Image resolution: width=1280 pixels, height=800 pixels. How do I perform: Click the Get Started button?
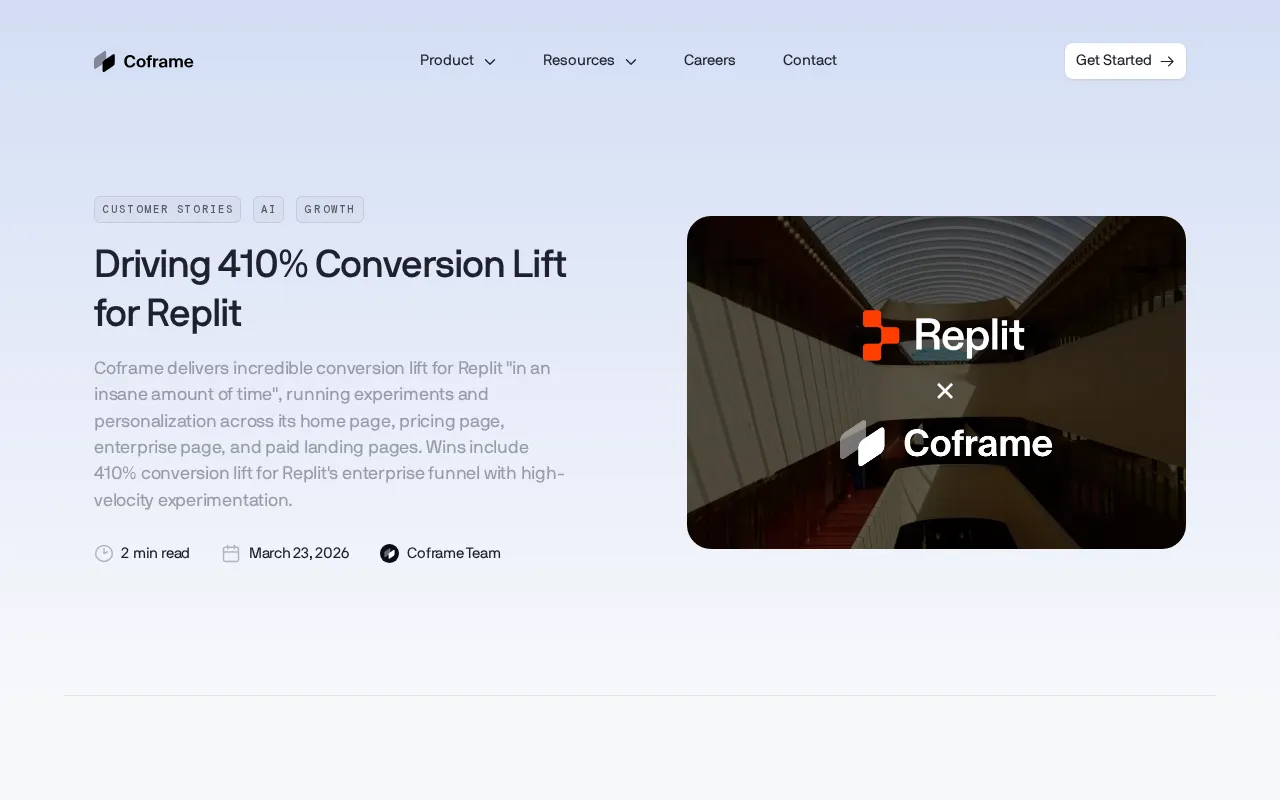point(1125,61)
